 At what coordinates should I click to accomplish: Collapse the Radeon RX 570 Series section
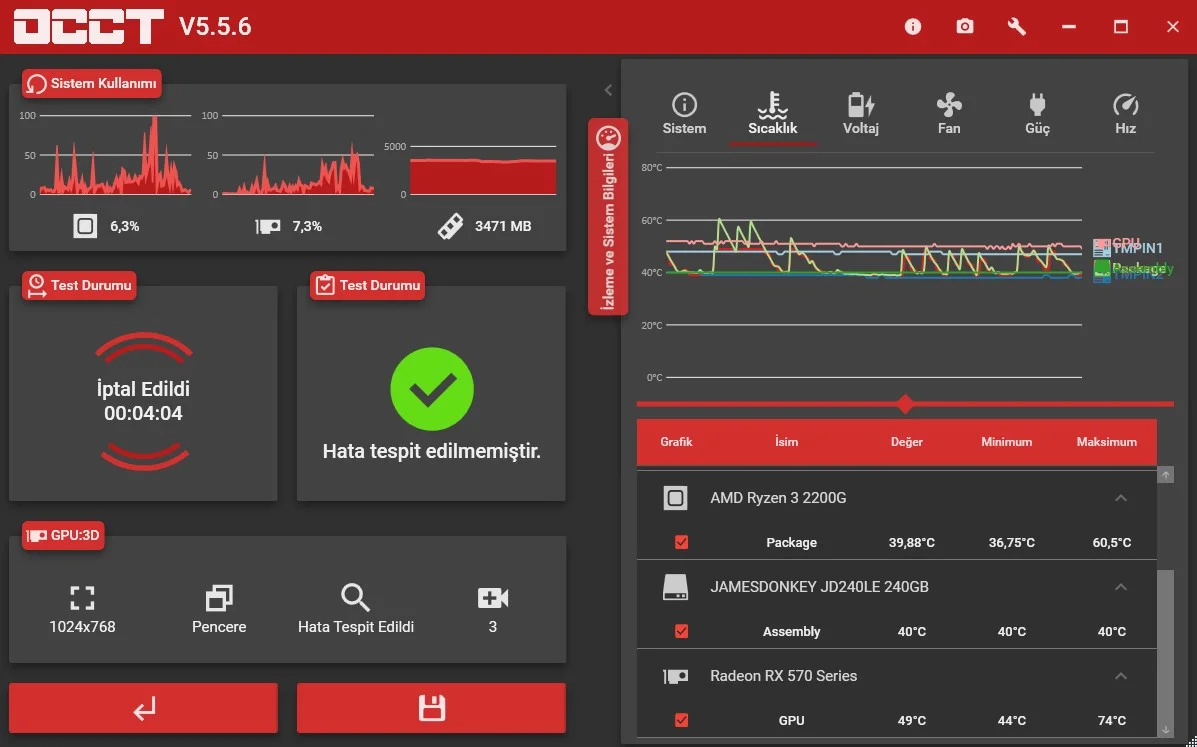coord(1121,676)
